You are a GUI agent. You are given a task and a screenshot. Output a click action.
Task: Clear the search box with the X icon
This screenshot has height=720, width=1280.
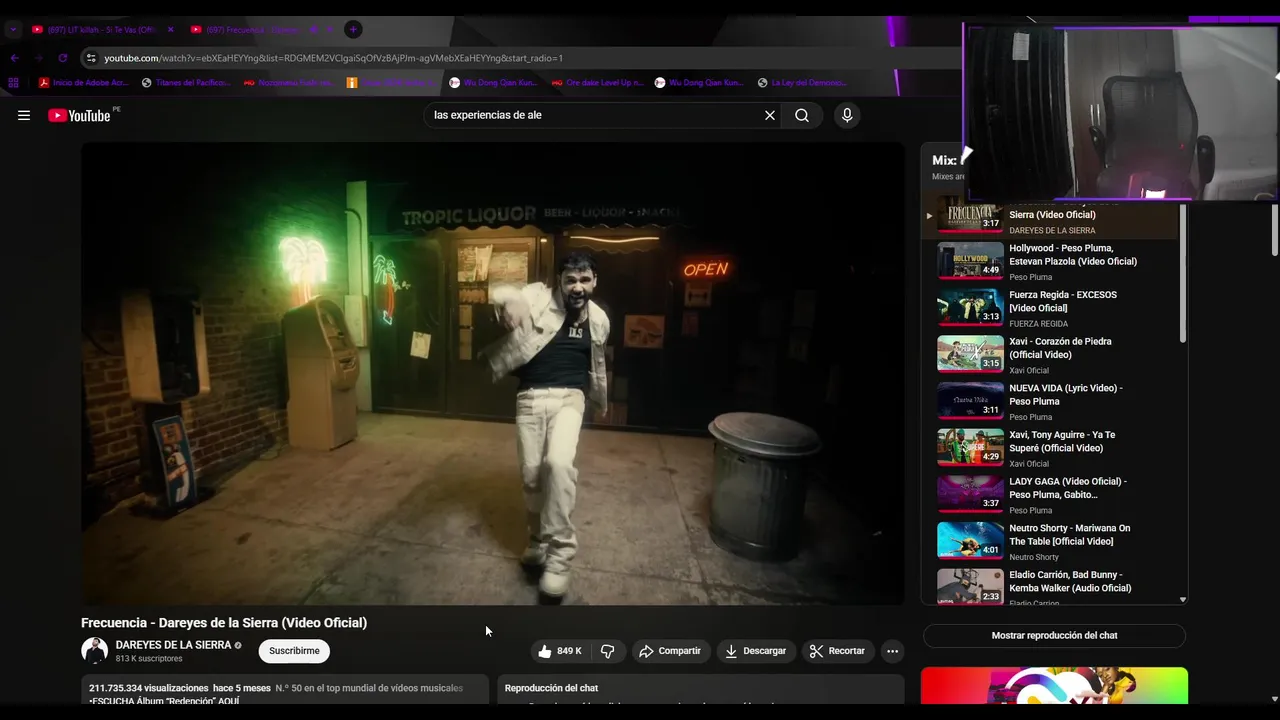pos(770,115)
